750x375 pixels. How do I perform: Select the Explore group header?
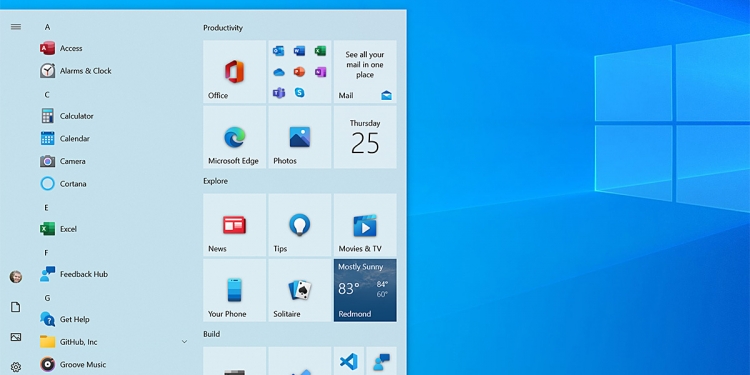click(215, 181)
